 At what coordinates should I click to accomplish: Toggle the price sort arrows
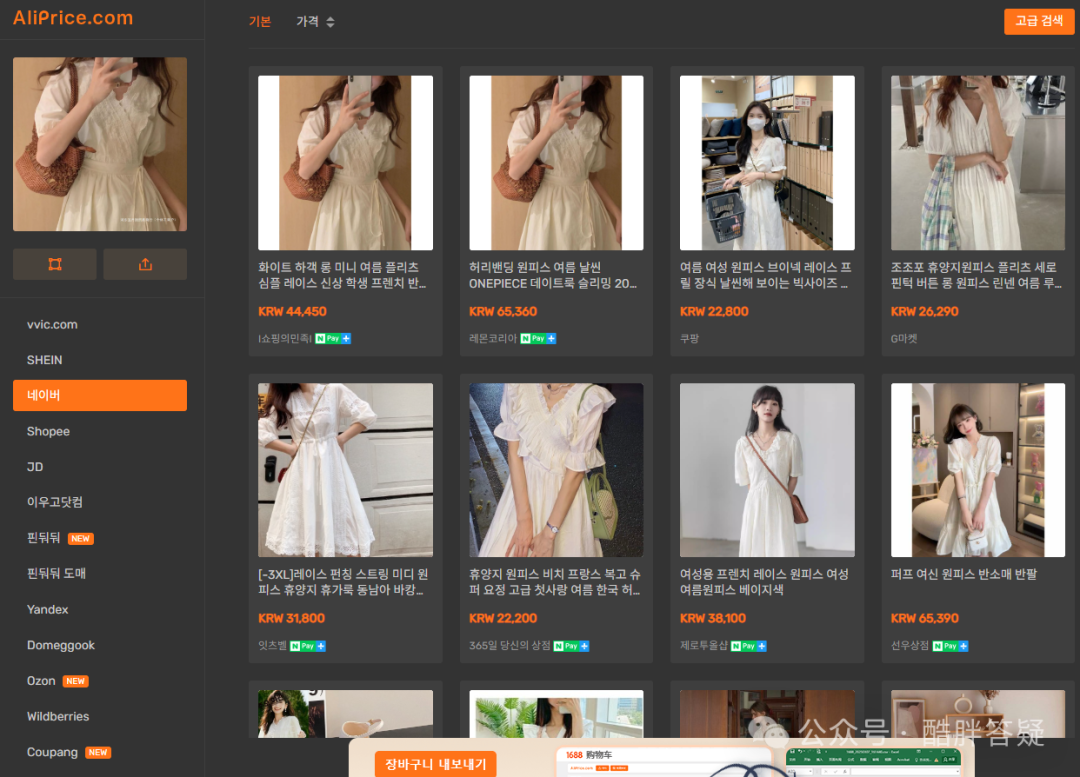point(331,22)
